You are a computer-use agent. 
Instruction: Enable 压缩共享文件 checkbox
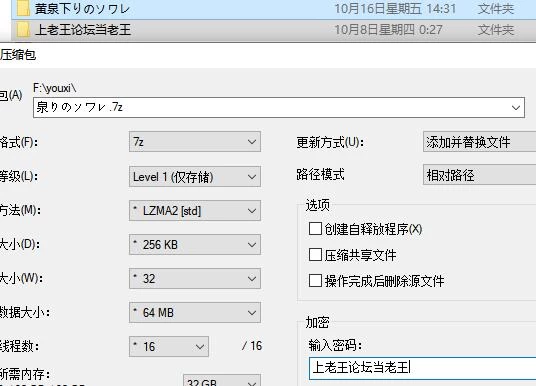coord(315,255)
